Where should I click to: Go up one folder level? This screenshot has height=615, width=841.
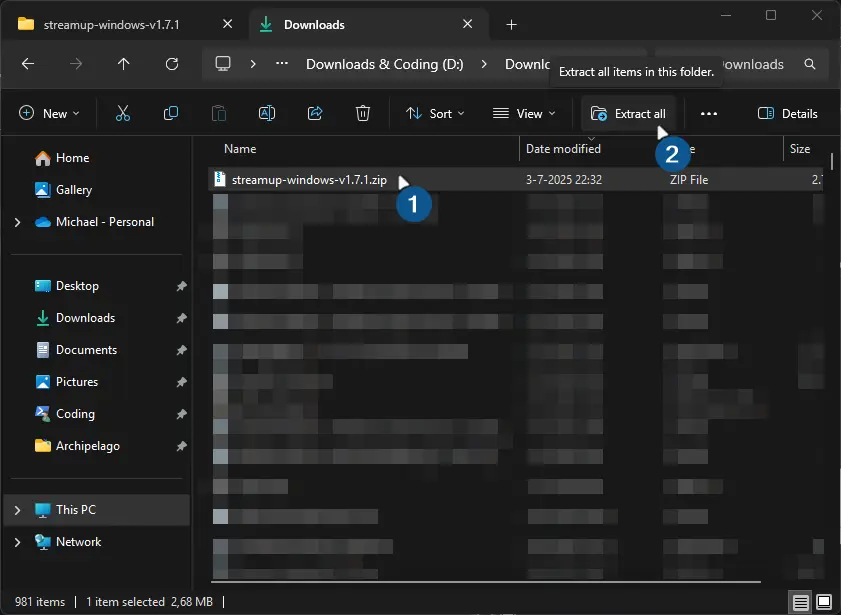(124, 64)
